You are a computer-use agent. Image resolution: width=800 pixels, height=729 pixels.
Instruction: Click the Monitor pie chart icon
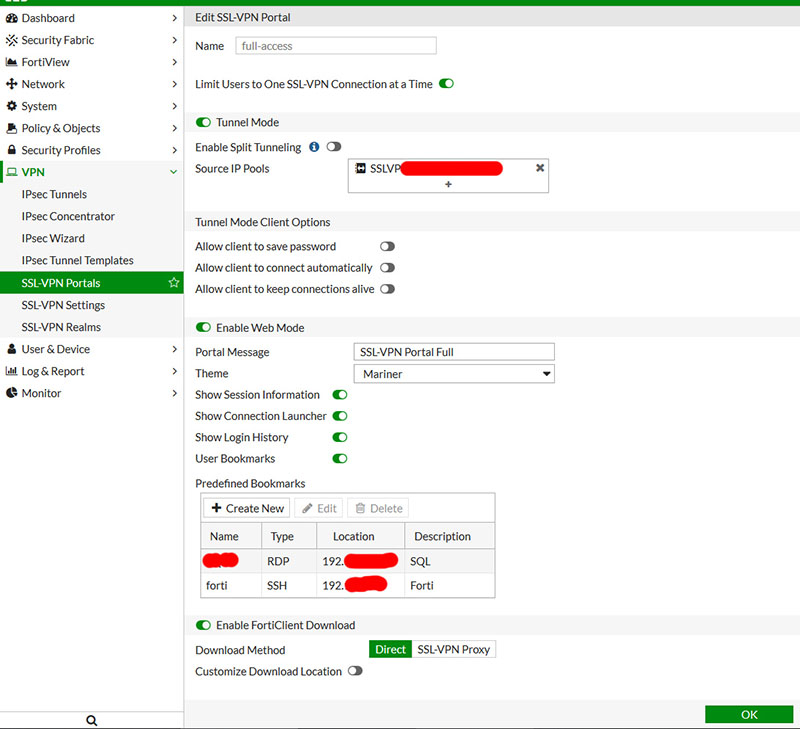pyautogui.click(x=11, y=393)
